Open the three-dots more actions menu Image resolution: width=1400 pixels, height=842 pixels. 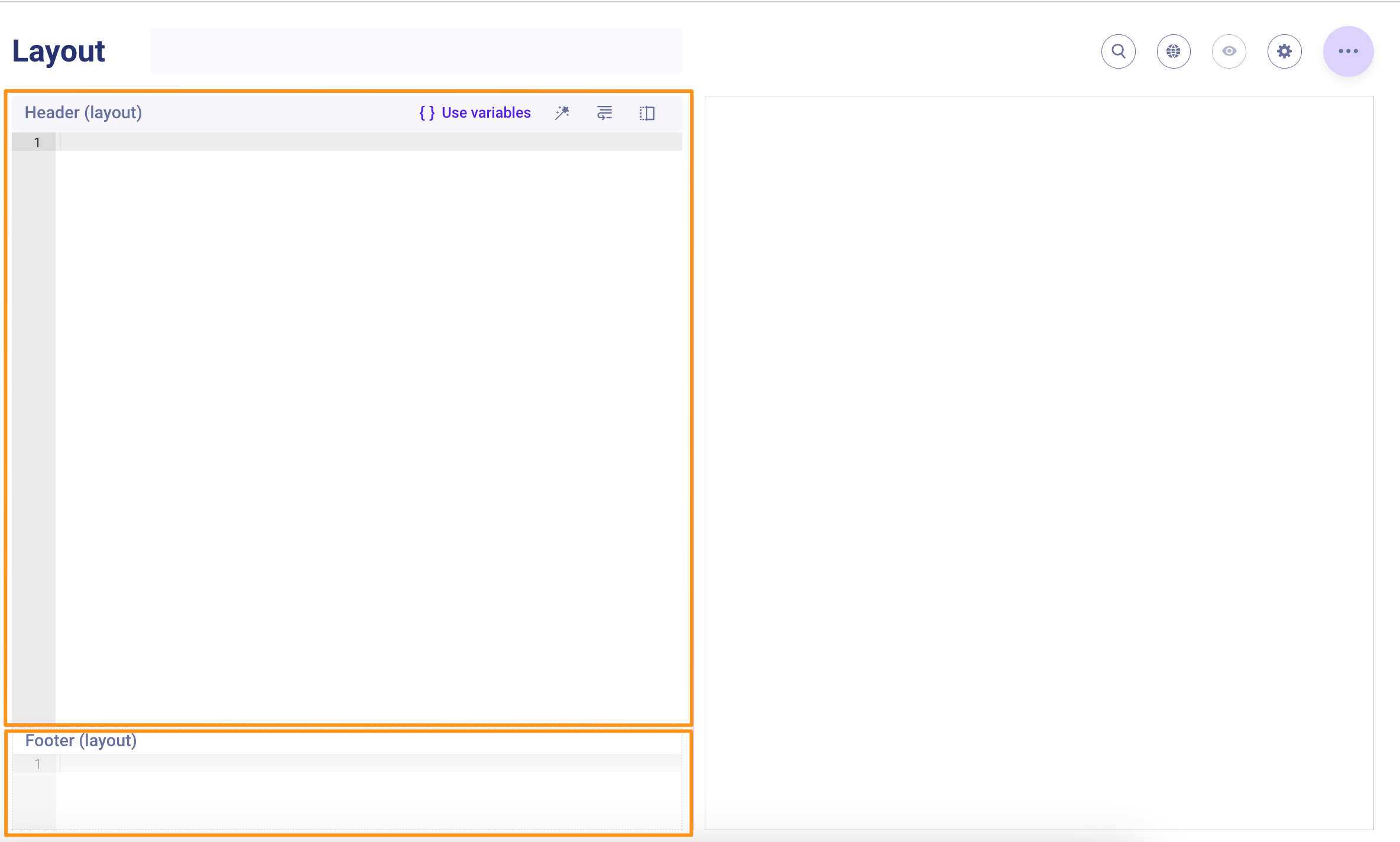[1348, 51]
